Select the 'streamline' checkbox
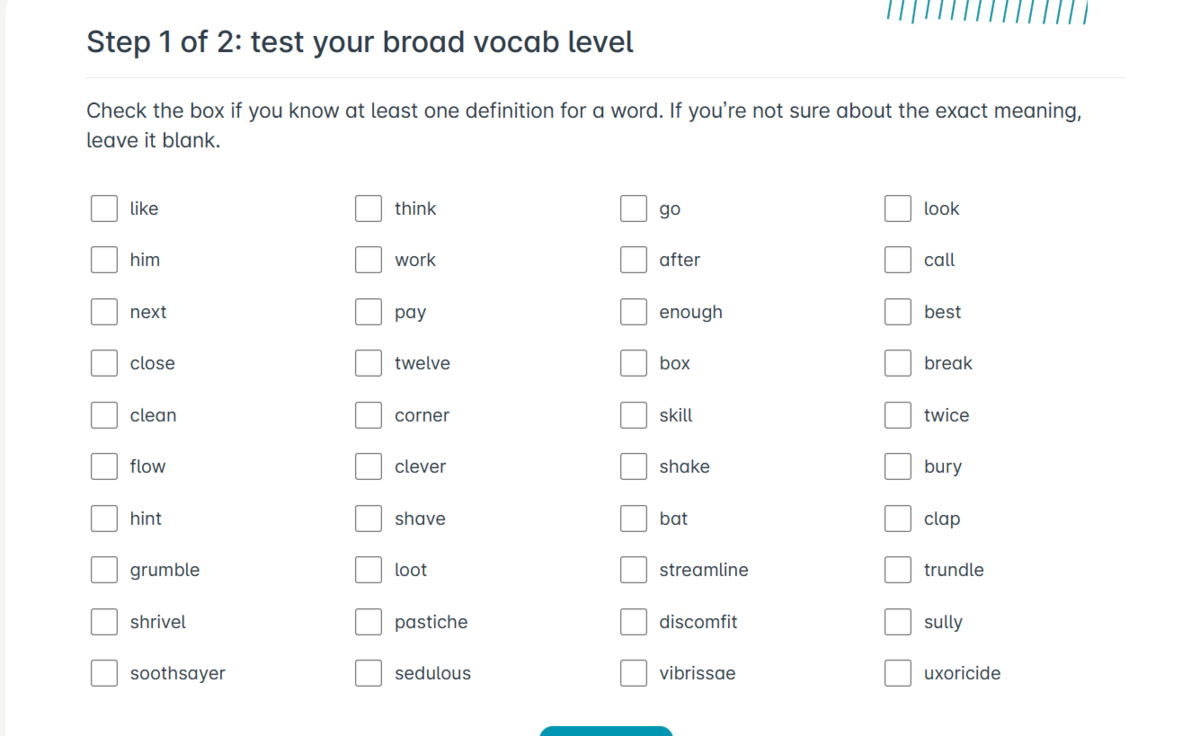The height and width of the screenshot is (736, 1200). click(x=633, y=570)
